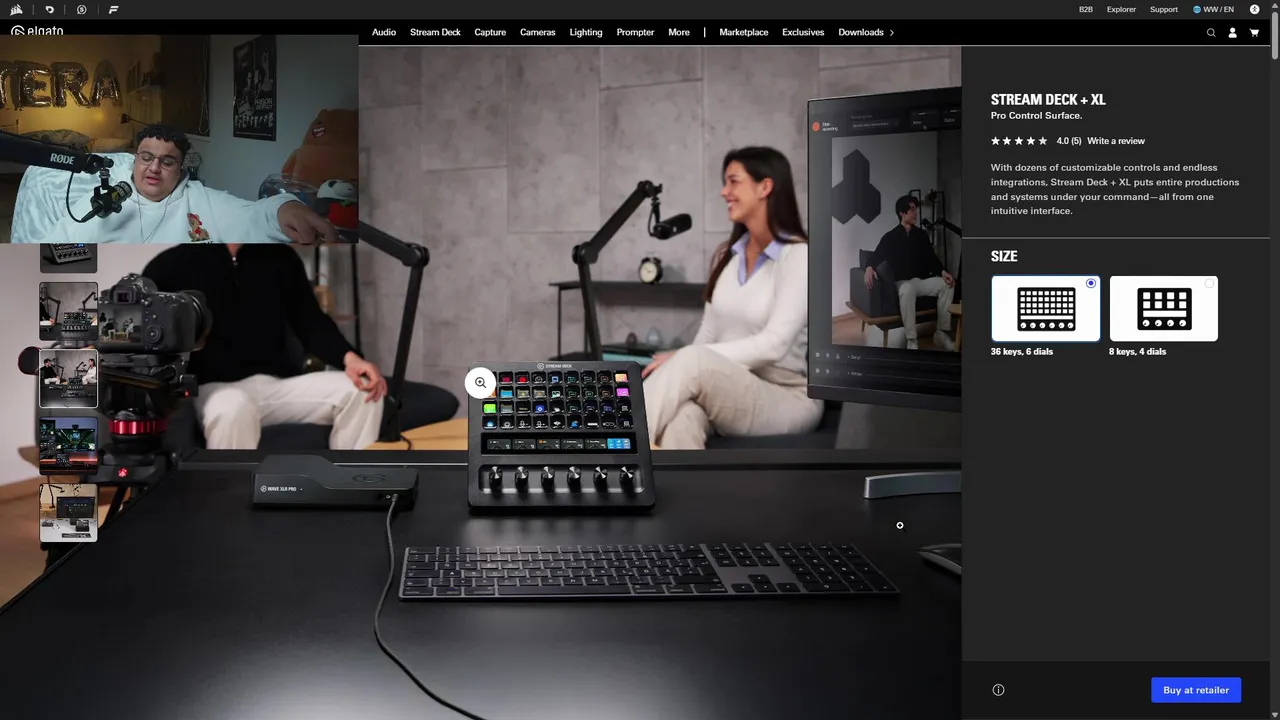Open the Stream Deck menu
Image resolution: width=1280 pixels, height=720 pixels.
click(x=435, y=32)
